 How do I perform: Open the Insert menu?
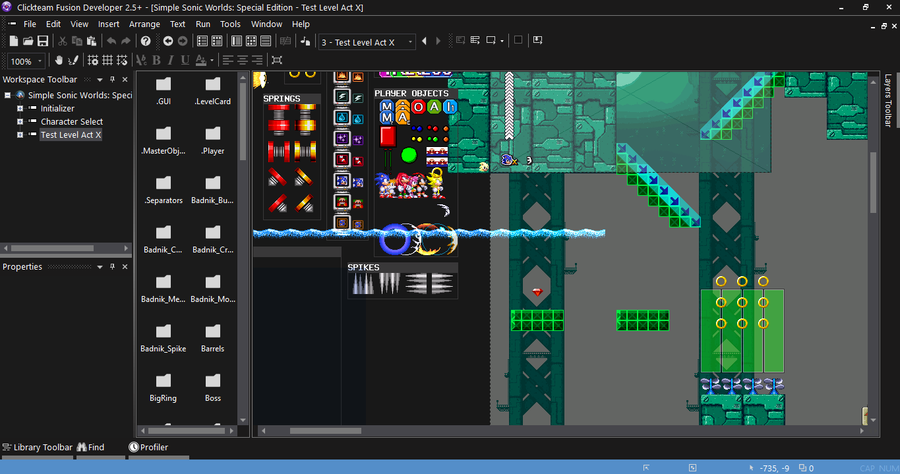click(108, 24)
